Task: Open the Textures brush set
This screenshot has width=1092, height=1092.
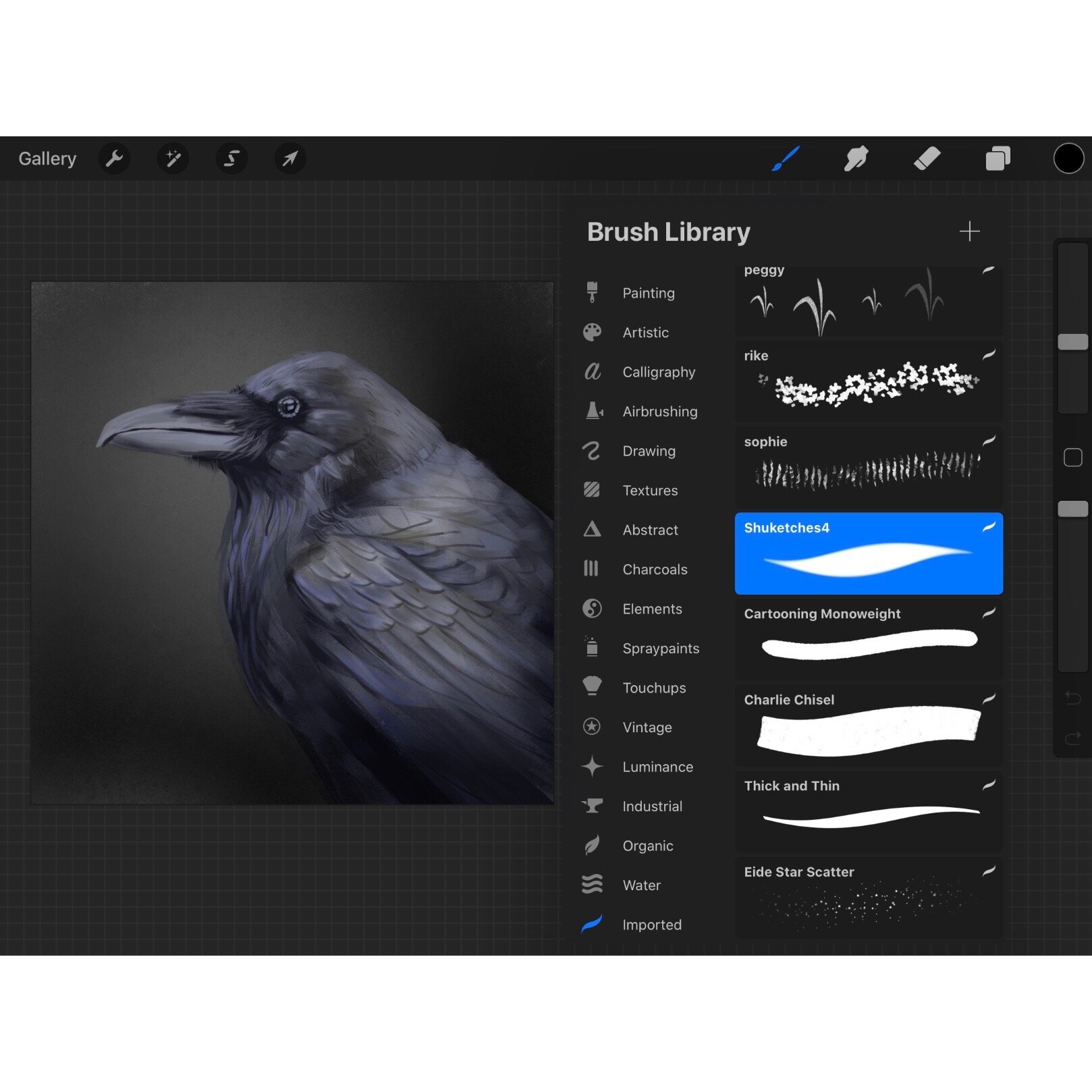Action: pos(650,491)
